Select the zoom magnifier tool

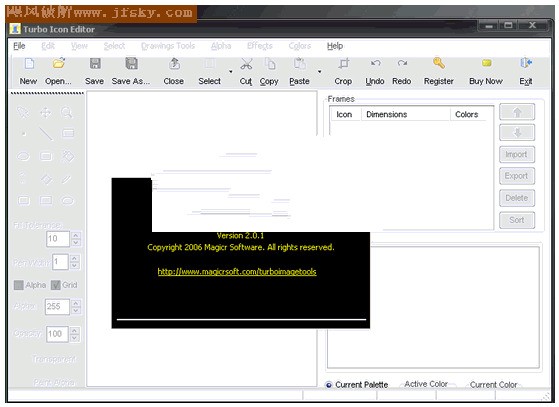click(67, 113)
